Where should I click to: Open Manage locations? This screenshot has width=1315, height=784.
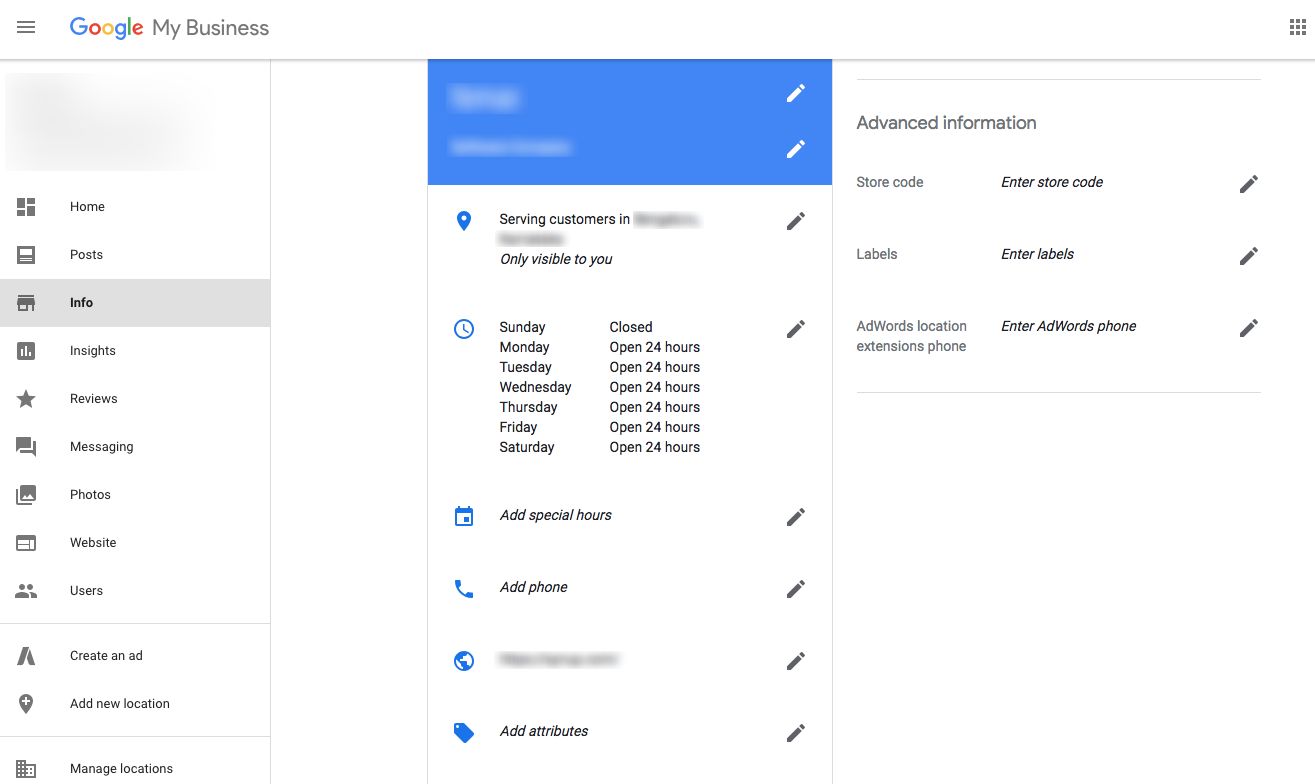point(121,768)
